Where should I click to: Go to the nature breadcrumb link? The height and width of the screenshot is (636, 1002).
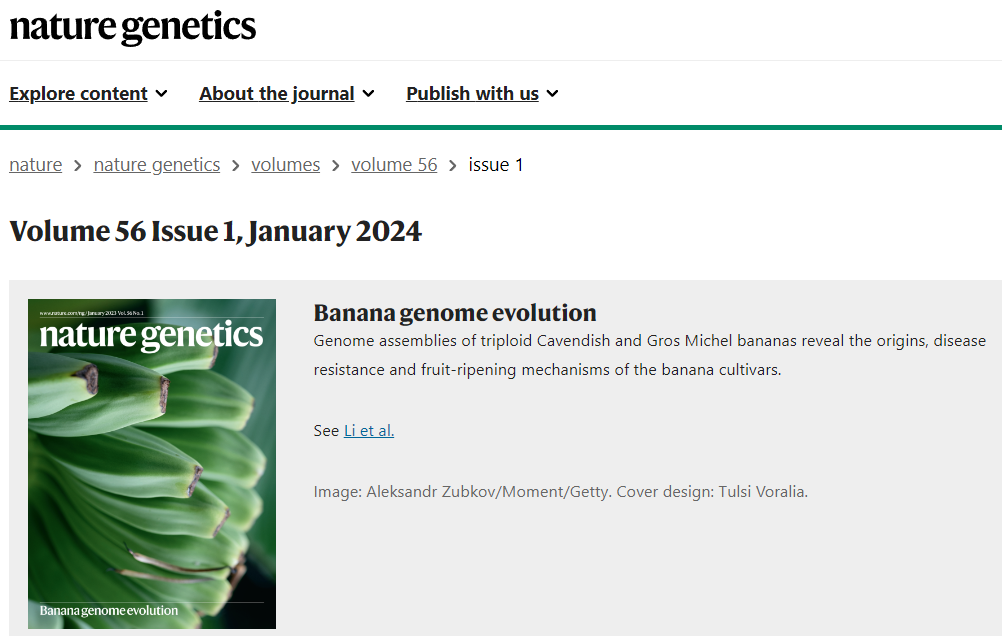(35, 165)
